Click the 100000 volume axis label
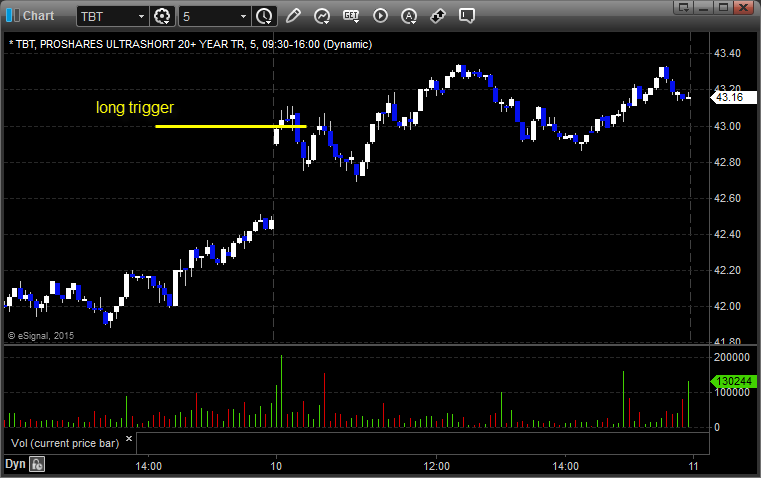The image size is (761, 478). (731, 393)
